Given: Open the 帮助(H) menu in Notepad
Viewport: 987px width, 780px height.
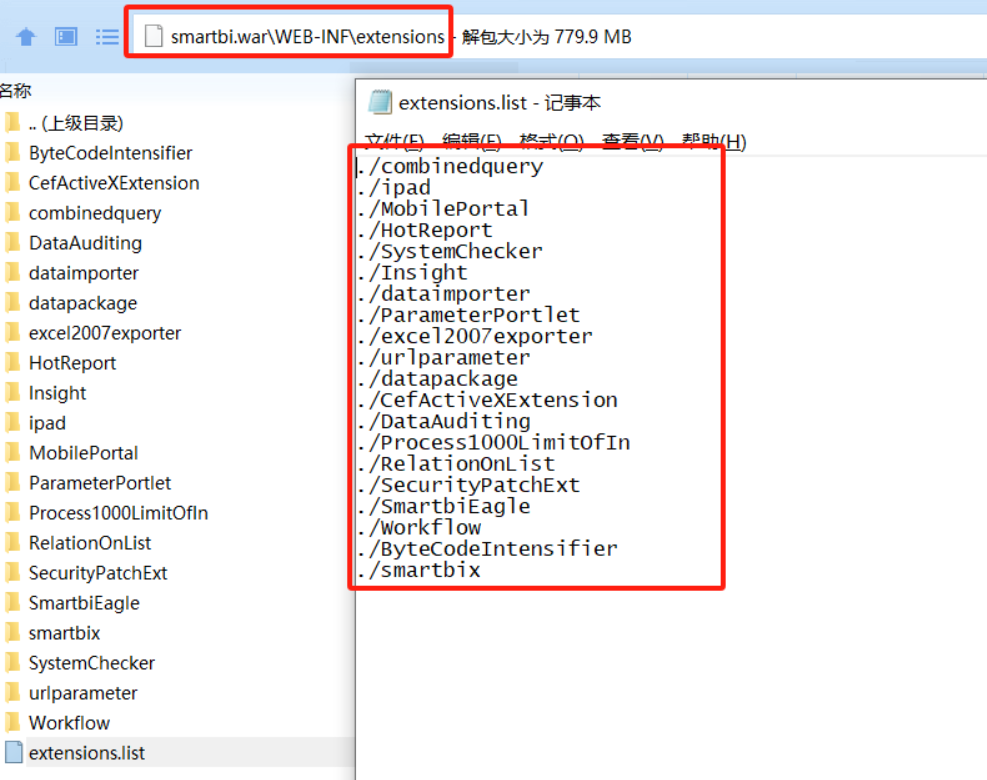Looking at the screenshot, I should pos(714,142).
